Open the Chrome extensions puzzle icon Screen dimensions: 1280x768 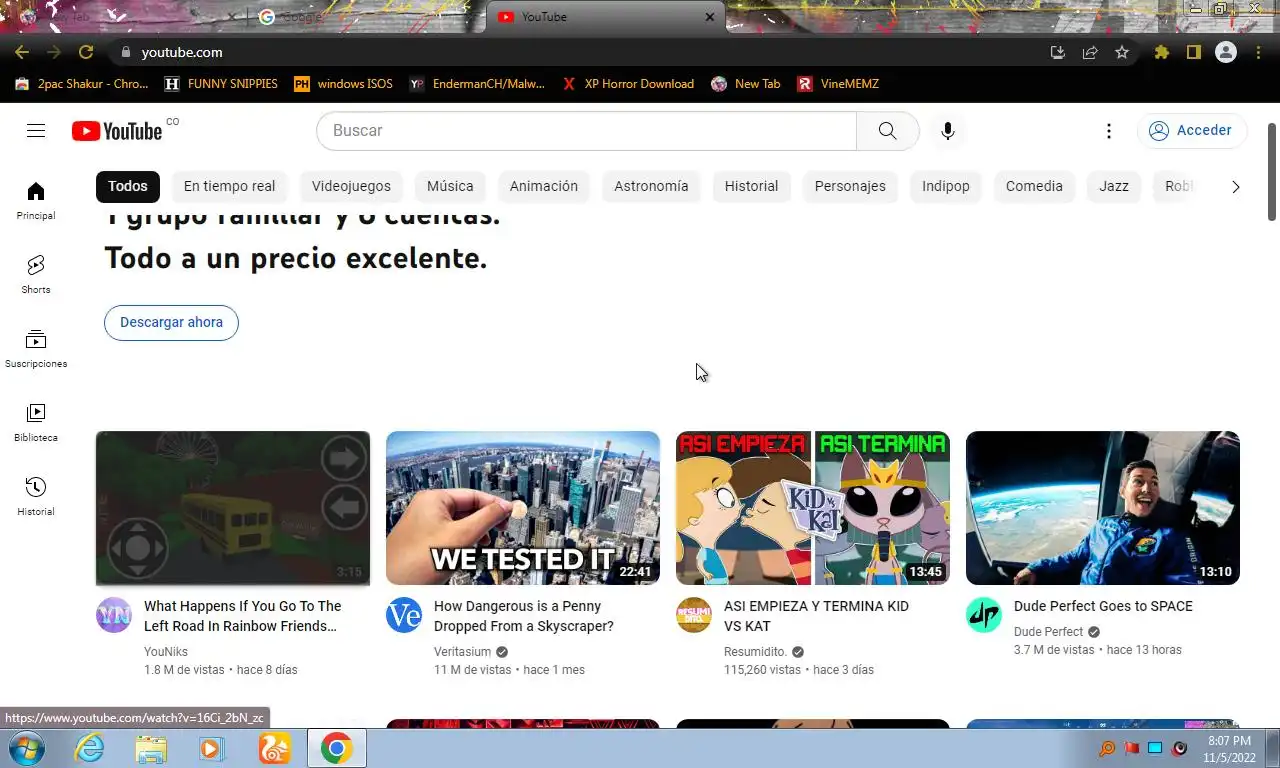[x=1161, y=52]
